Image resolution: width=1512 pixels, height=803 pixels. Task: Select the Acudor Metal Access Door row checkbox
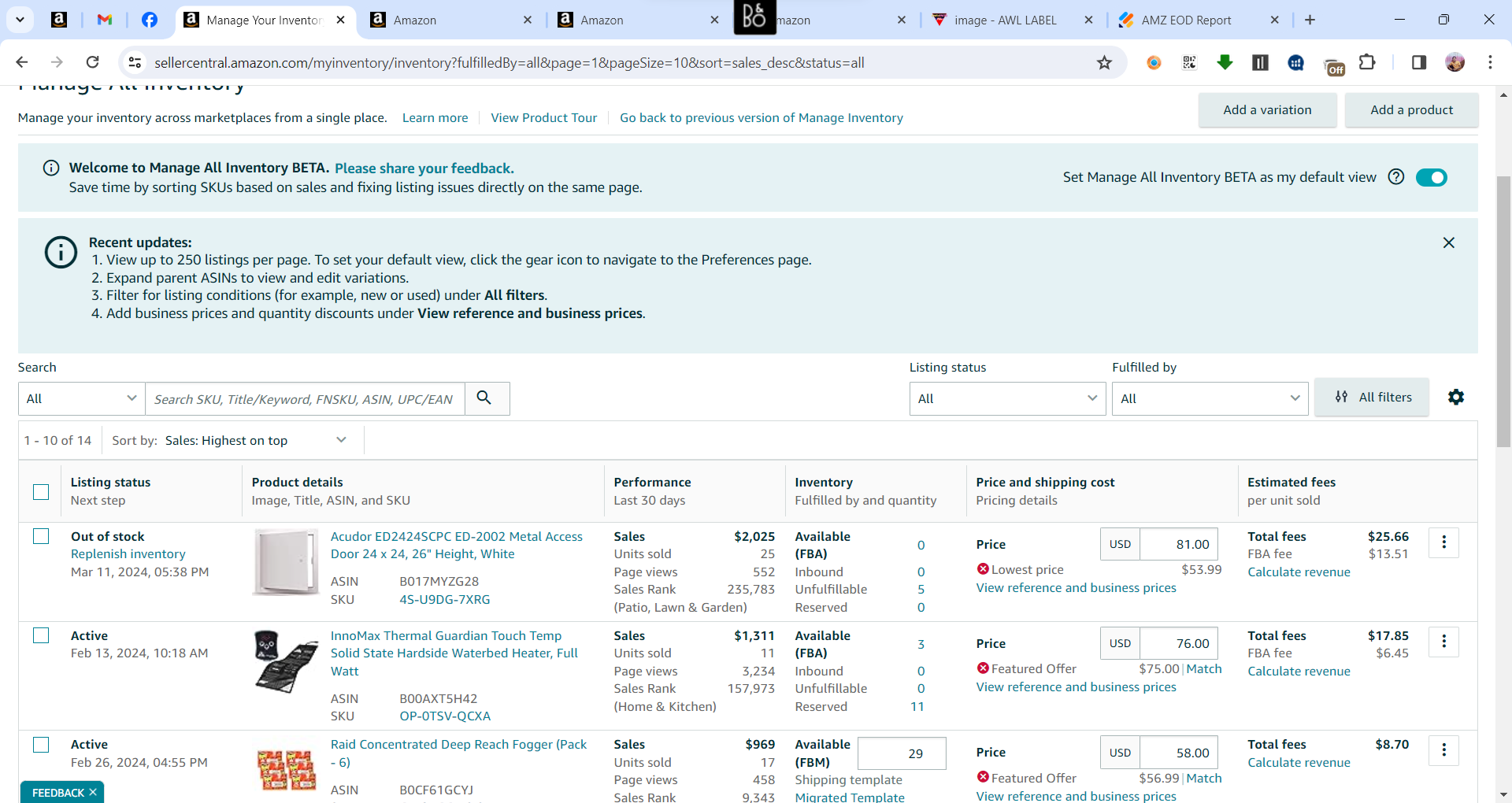point(41,536)
